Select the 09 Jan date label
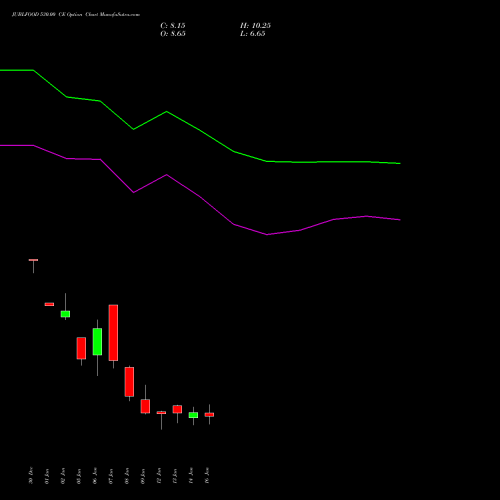This screenshot has width=500, height=500. [x=143, y=476]
